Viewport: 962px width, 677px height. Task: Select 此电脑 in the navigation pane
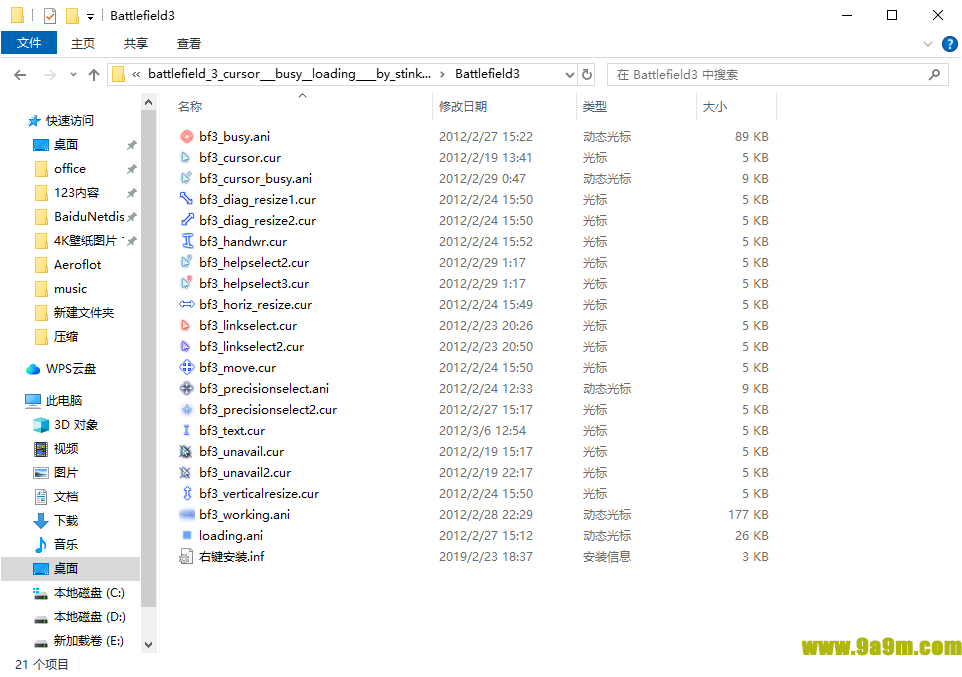64,401
